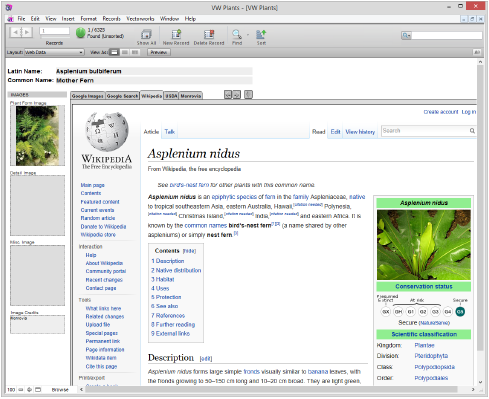Switch to the Monrovia tab
The image size is (489, 399).
click(191, 96)
